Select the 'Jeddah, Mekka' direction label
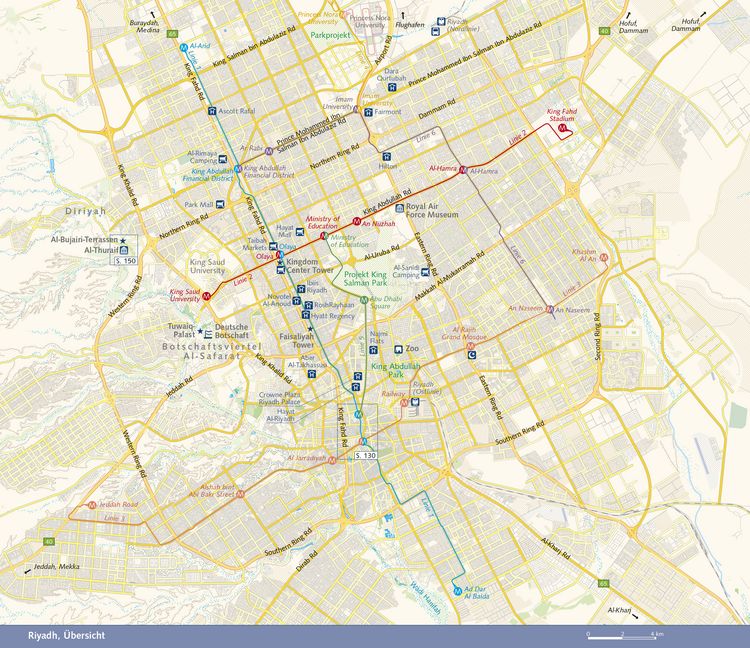The image size is (750, 648). [57, 567]
